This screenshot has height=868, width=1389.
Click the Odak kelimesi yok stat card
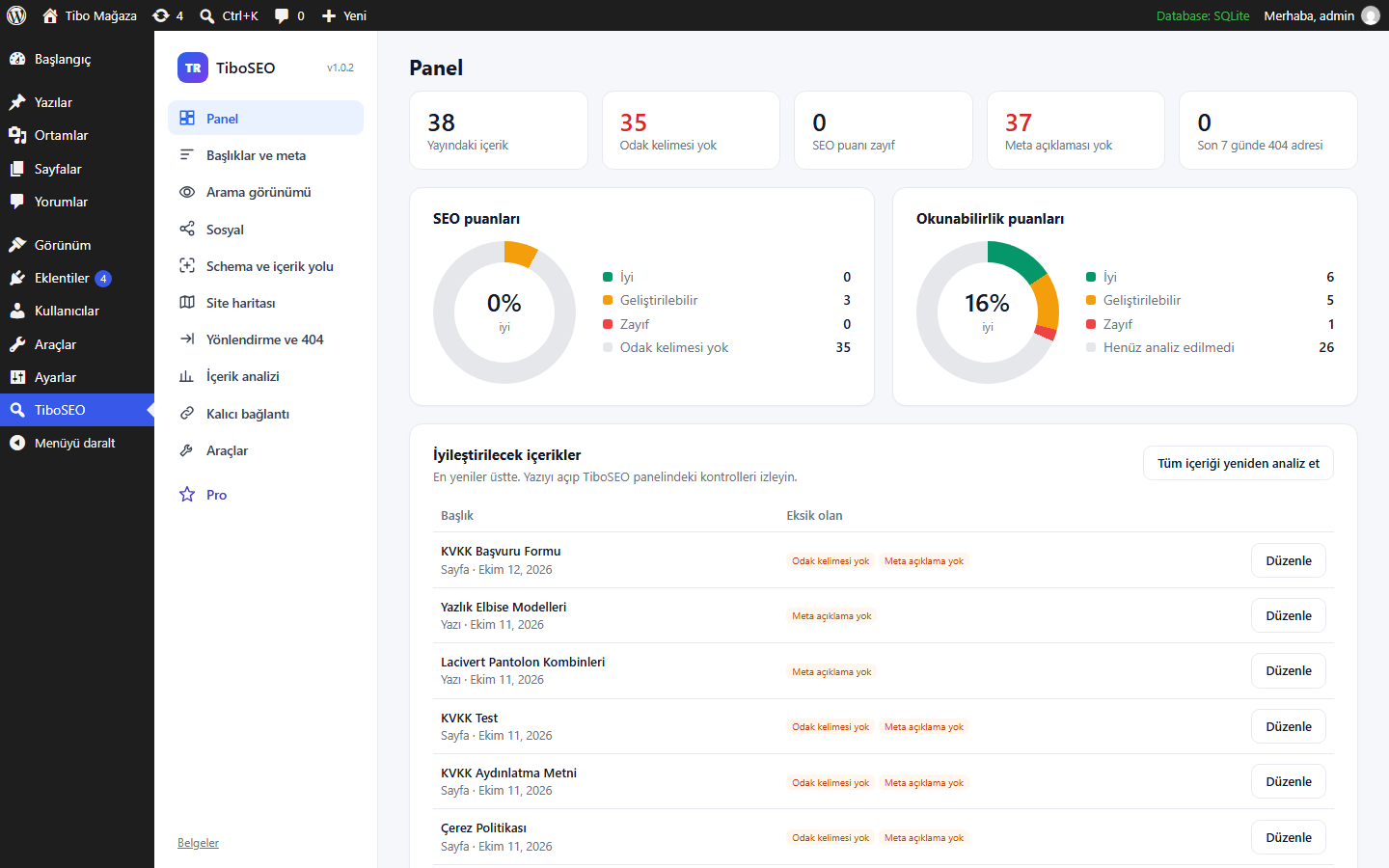tap(691, 130)
